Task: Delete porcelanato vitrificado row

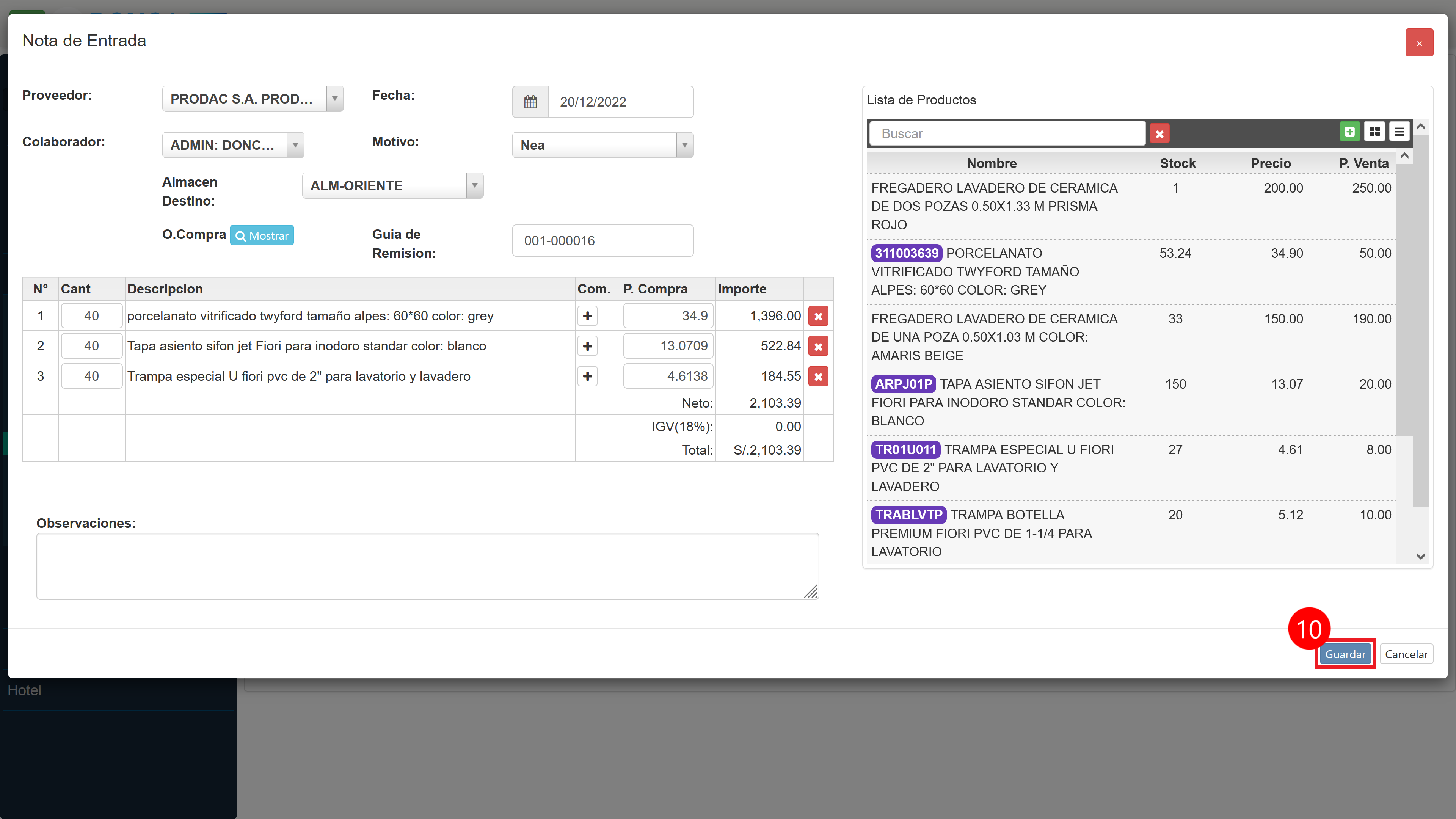Action: (818, 317)
